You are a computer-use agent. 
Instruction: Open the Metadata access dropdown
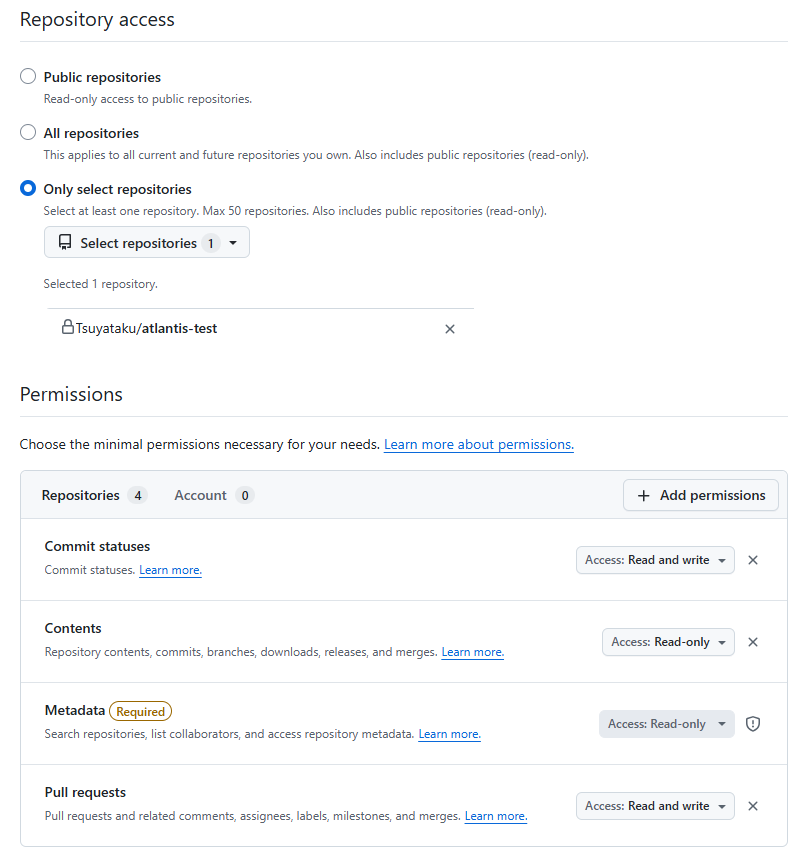pos(666,724)
